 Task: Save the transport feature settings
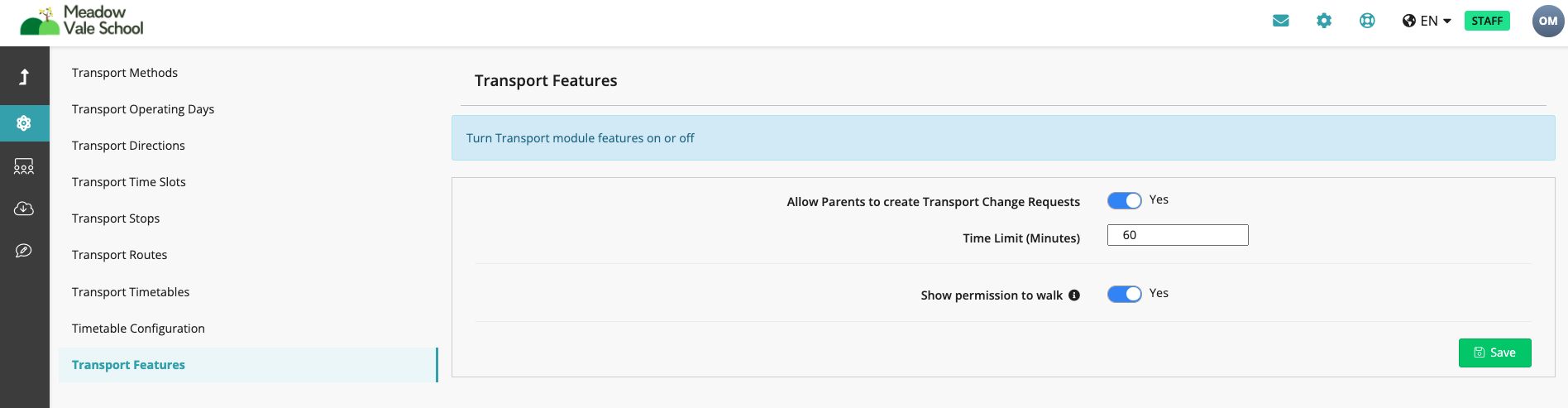[1494, 353]
